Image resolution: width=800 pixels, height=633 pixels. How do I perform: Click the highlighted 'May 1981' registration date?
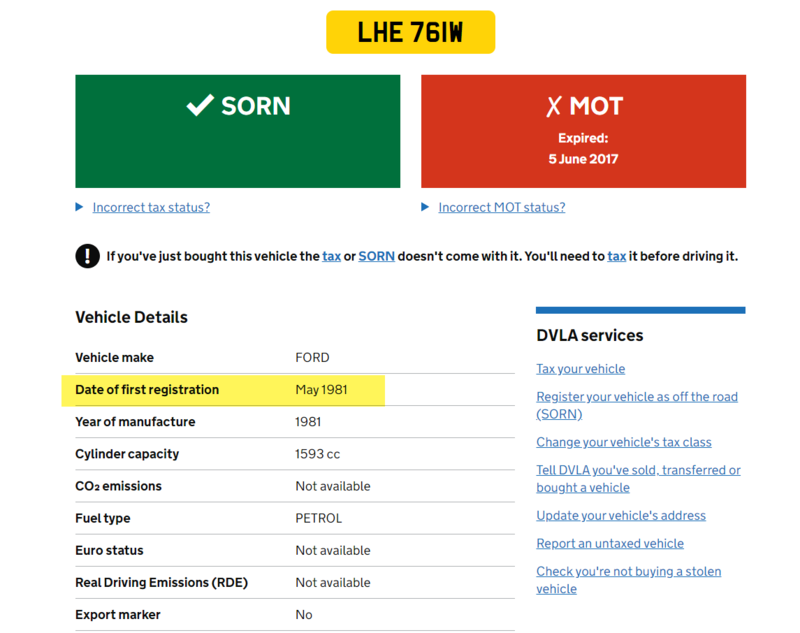click(321, 390)
